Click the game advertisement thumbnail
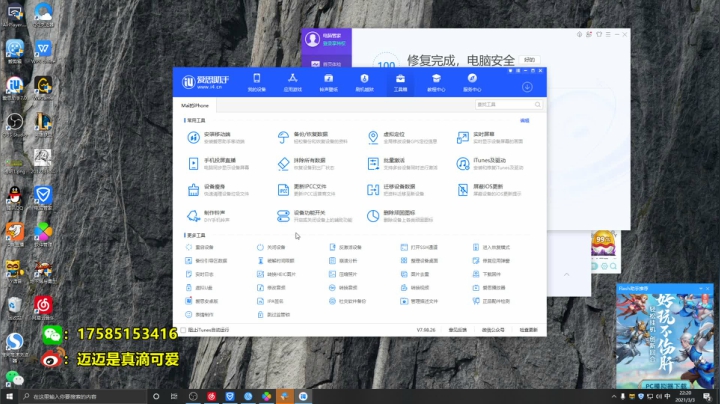Screen dimensions: 720x404 pyautogui.click(x=665, y=341)
